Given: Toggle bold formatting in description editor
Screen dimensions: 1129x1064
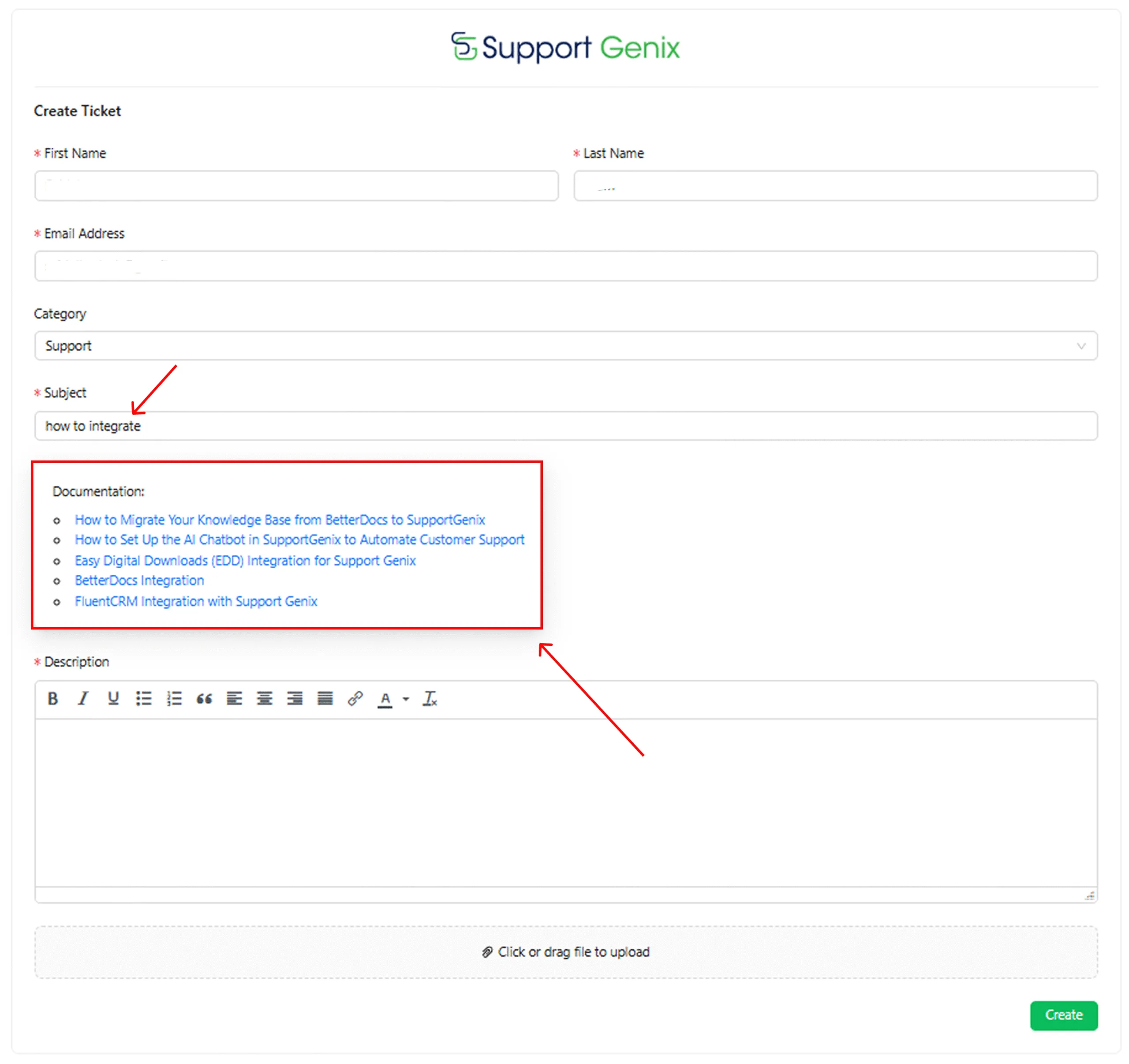Looking at the screenshot, I should 53,698.
